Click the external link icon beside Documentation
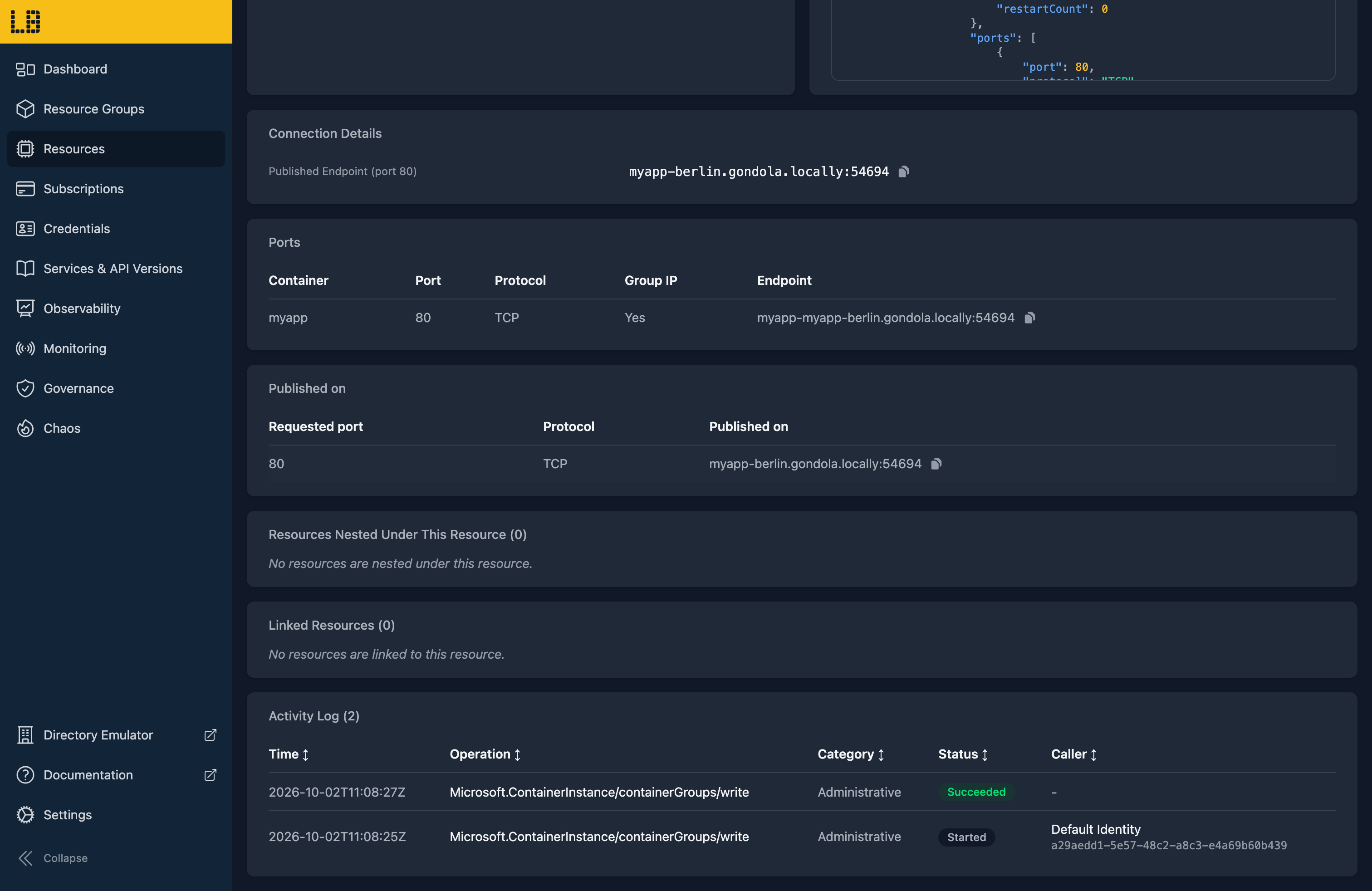Viewport: 1372px width, 891px height. (x=211, y=774)
